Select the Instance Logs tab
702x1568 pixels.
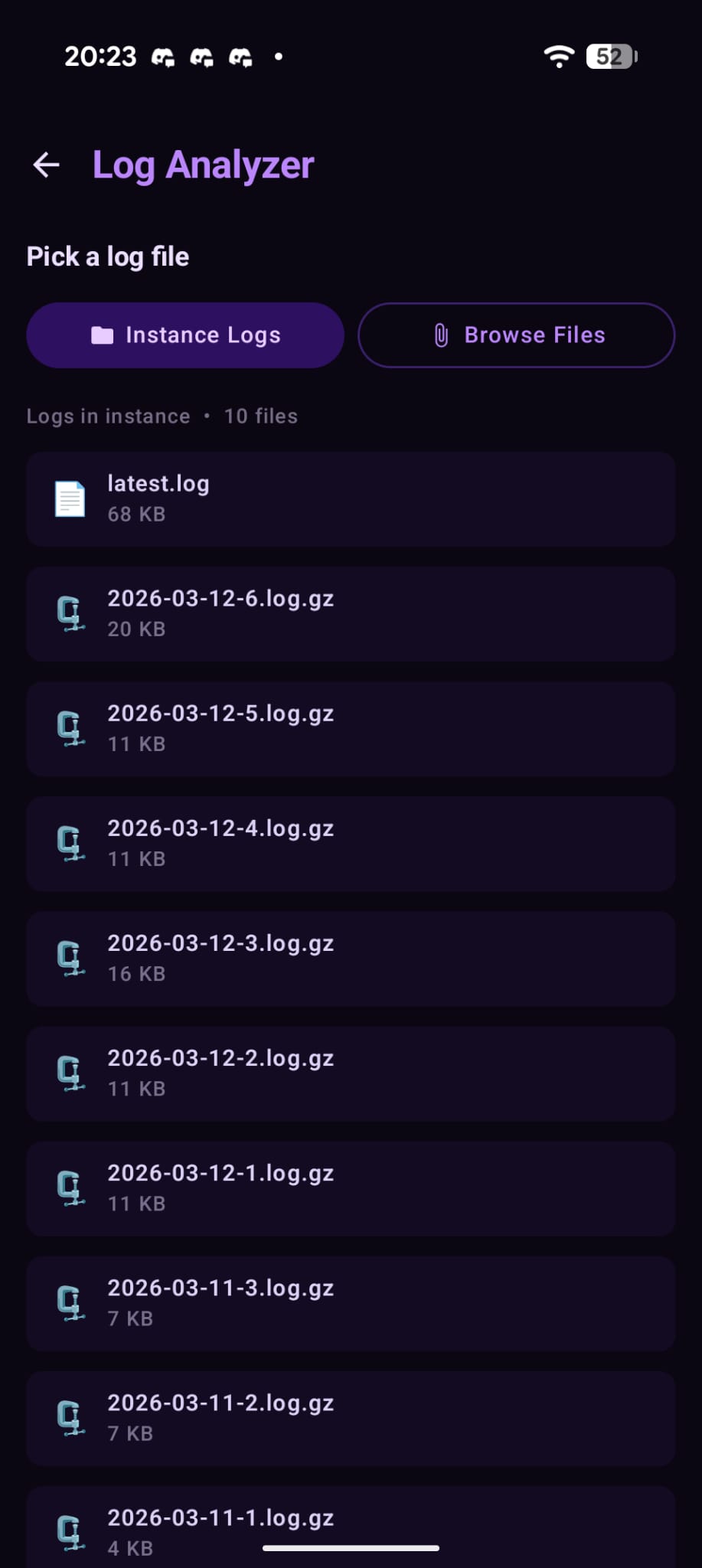(x=185, y=335)
